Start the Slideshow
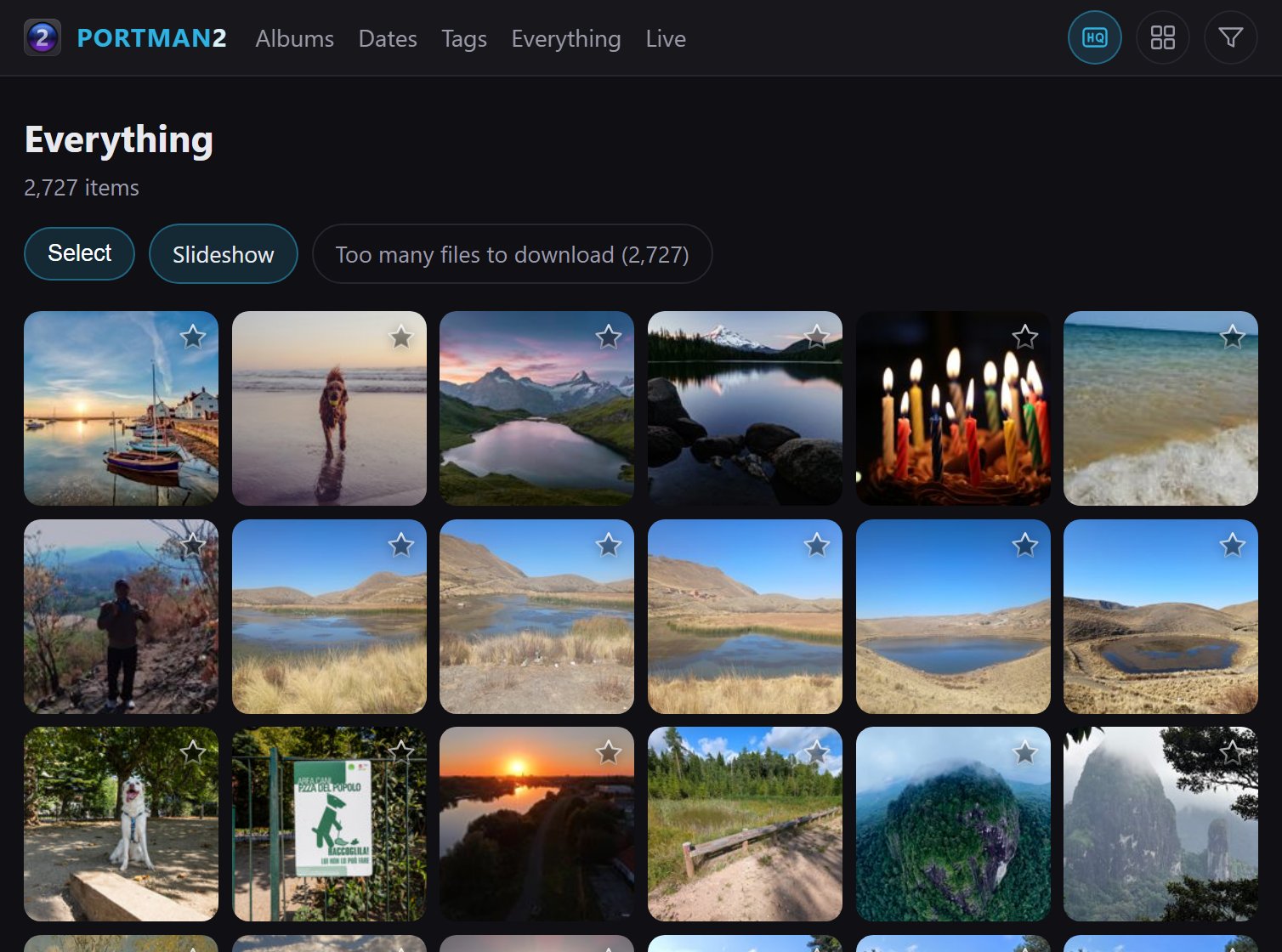 [224, 254]
